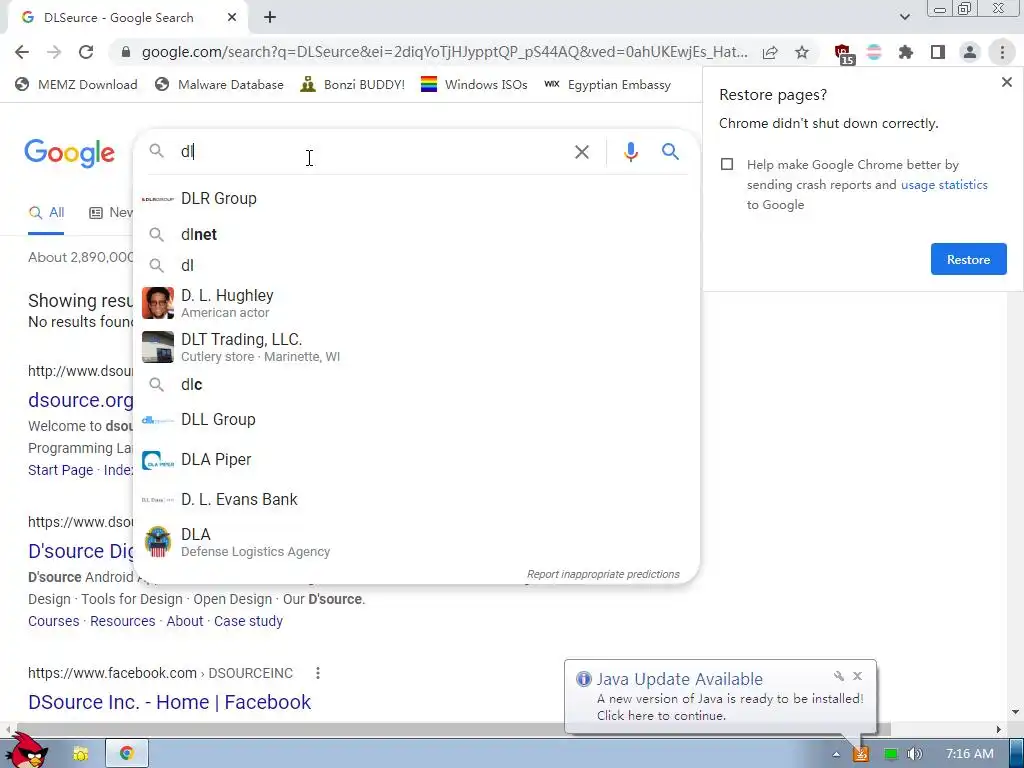Click the Restore button
The image size is (1024, 768).
pos(968,259)
